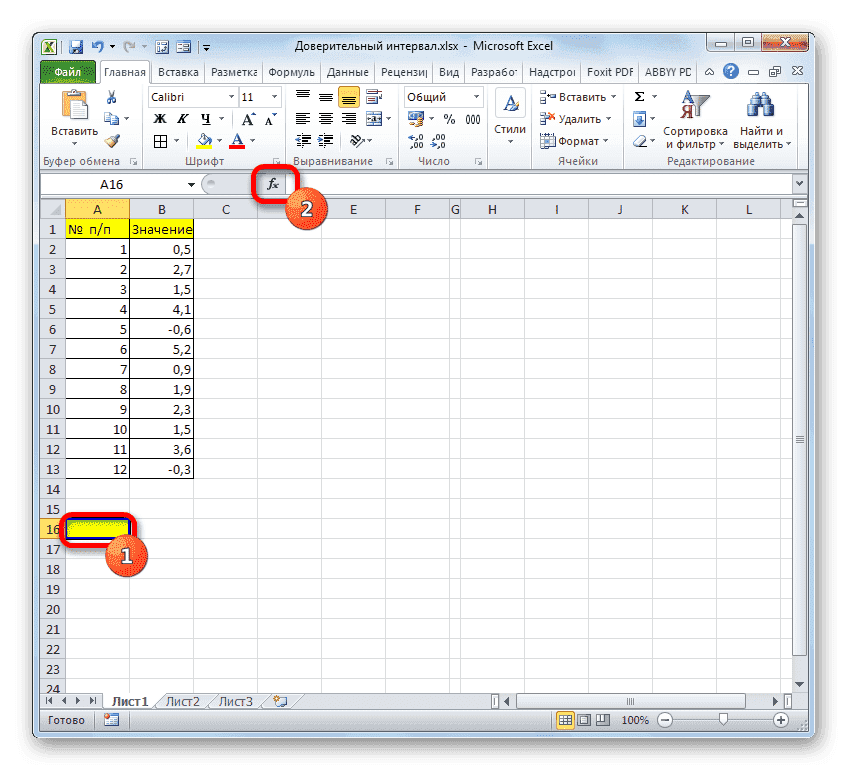Image resolution: width=848 pixels, height=771 pixels.
Task: Click the zoom slider handle
Action: pos(724,719)
